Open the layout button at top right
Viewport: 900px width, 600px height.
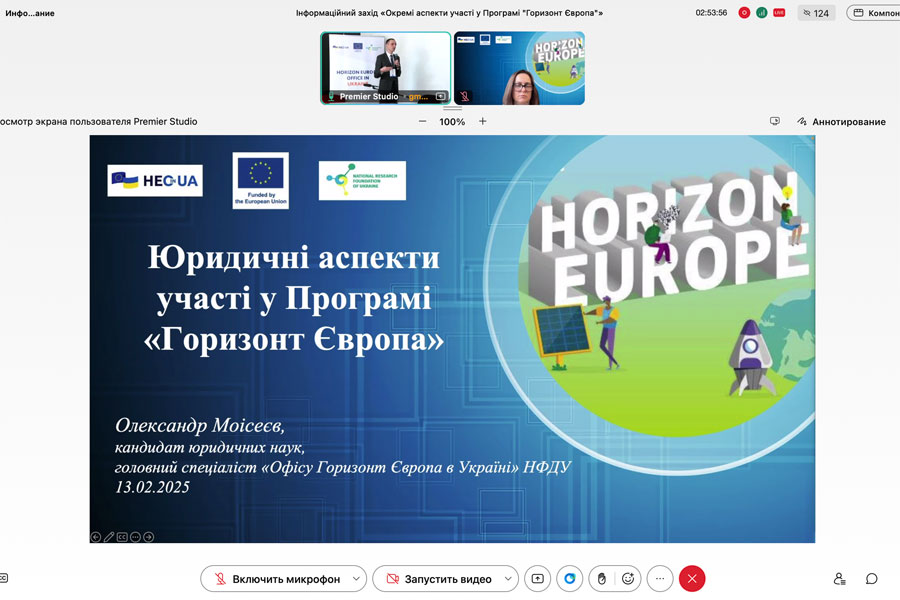pyautogui.click(x=875, y=13)
